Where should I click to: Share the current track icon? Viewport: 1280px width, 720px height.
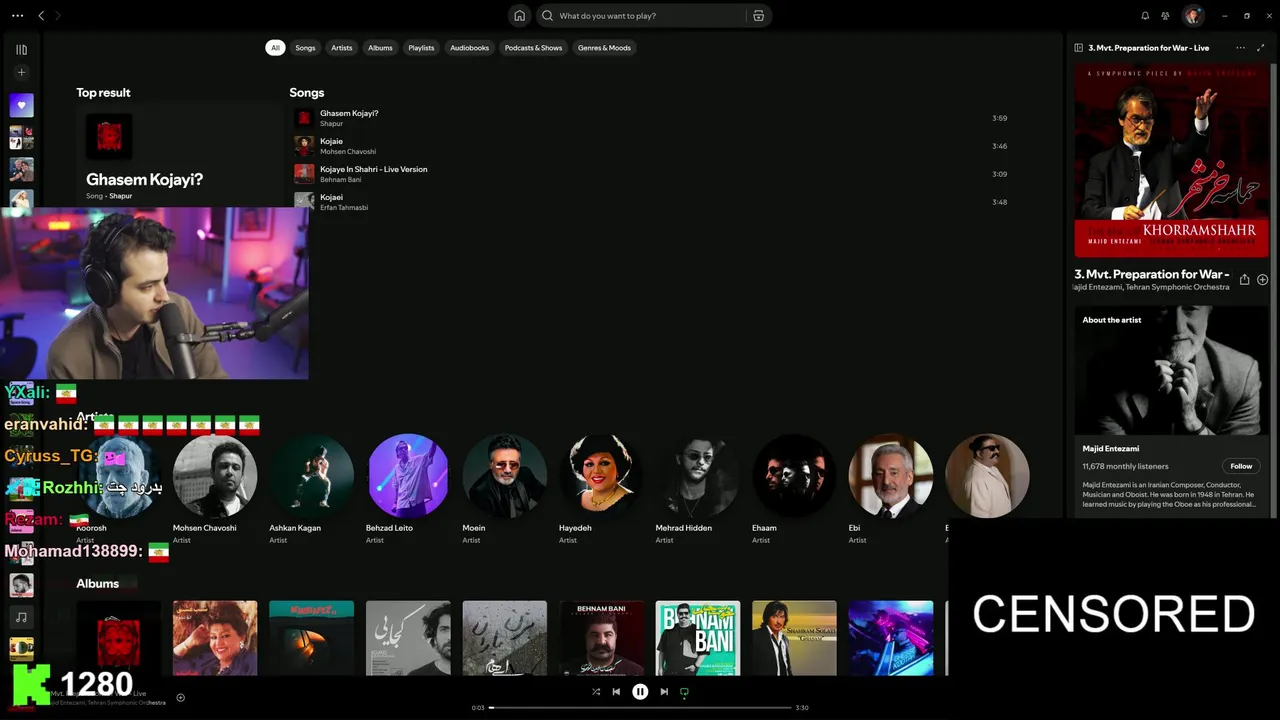[1244, 280]
